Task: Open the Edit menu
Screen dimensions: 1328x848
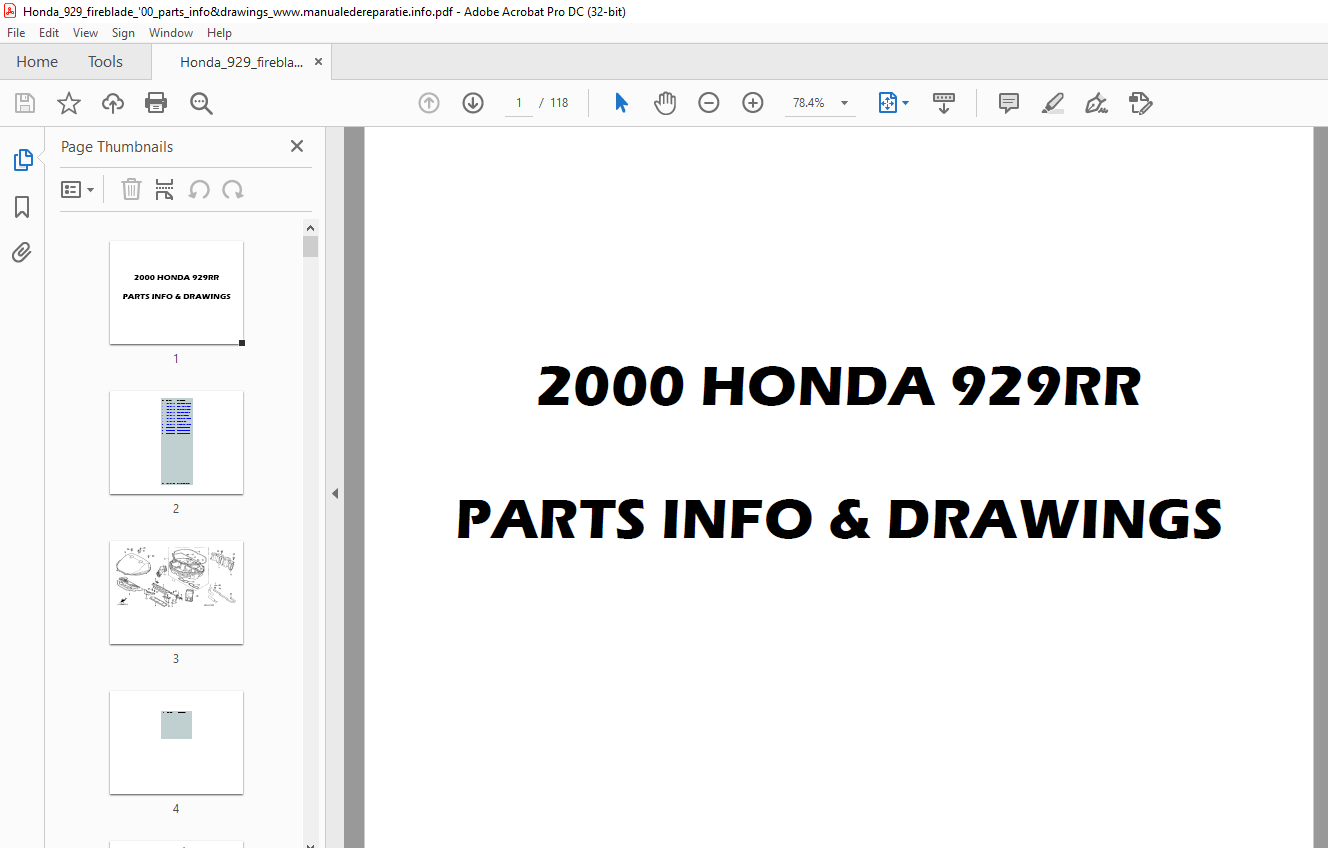Action: tap(49, 33)
